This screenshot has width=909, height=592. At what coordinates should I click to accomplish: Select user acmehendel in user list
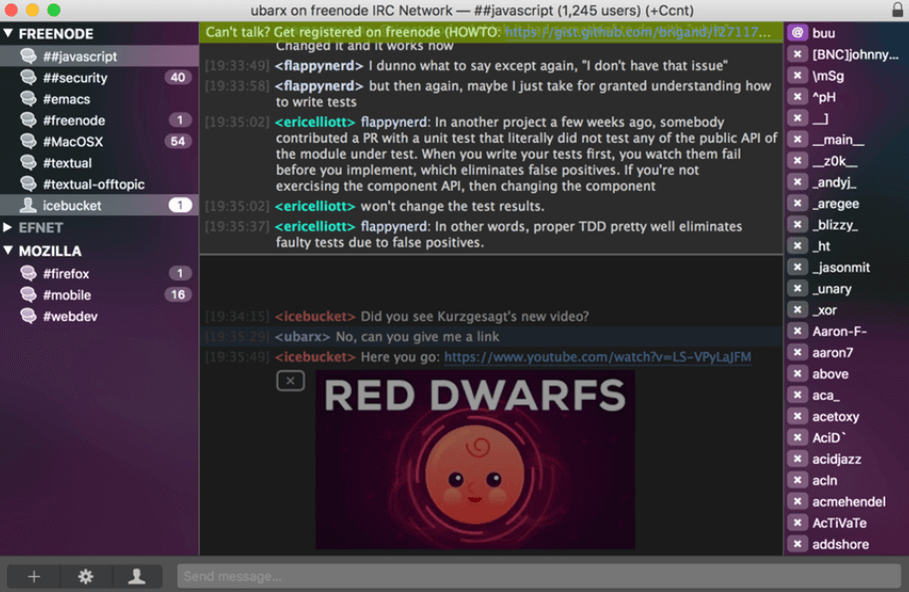pos(846,502)
